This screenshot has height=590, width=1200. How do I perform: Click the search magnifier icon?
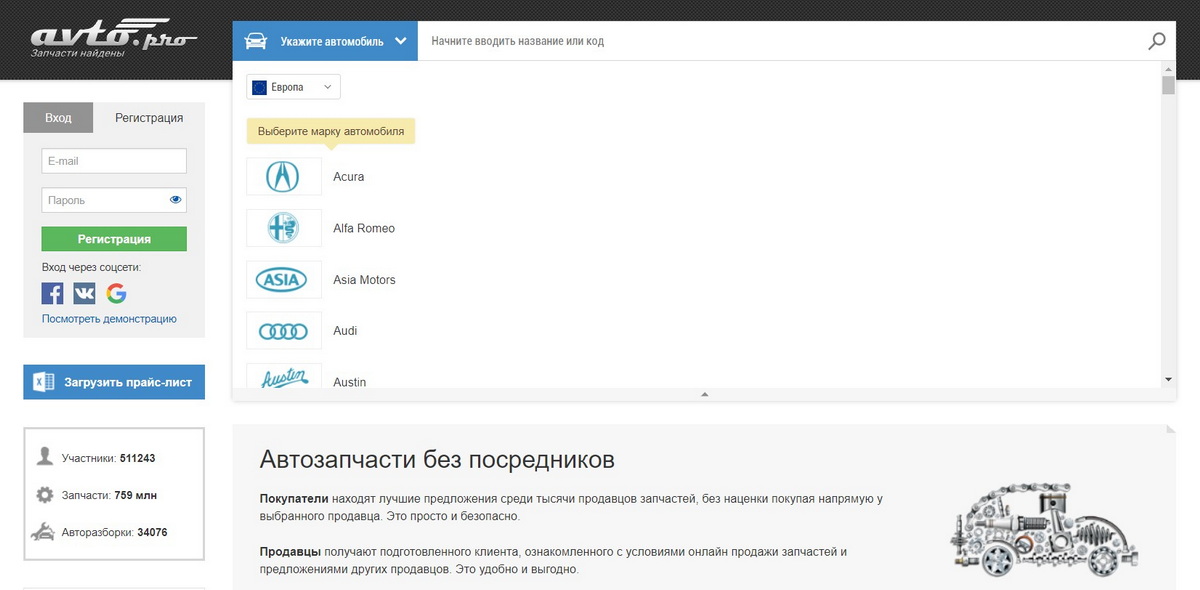coord(1157,41)
